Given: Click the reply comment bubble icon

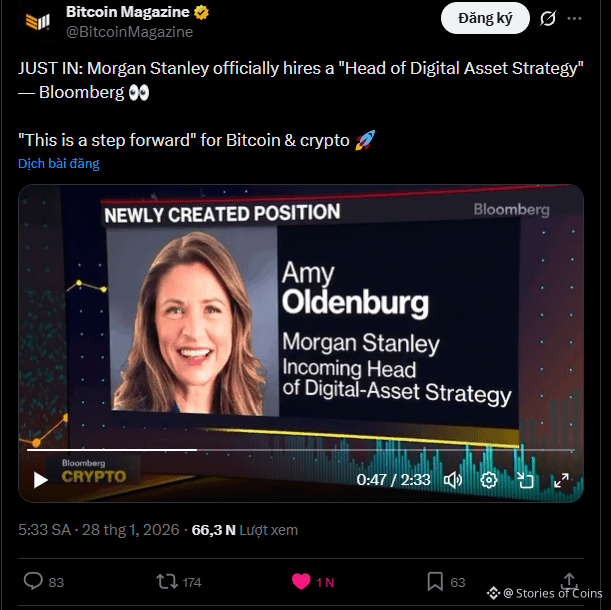Looking at the screenshot, I should click(x=33, y=581).
